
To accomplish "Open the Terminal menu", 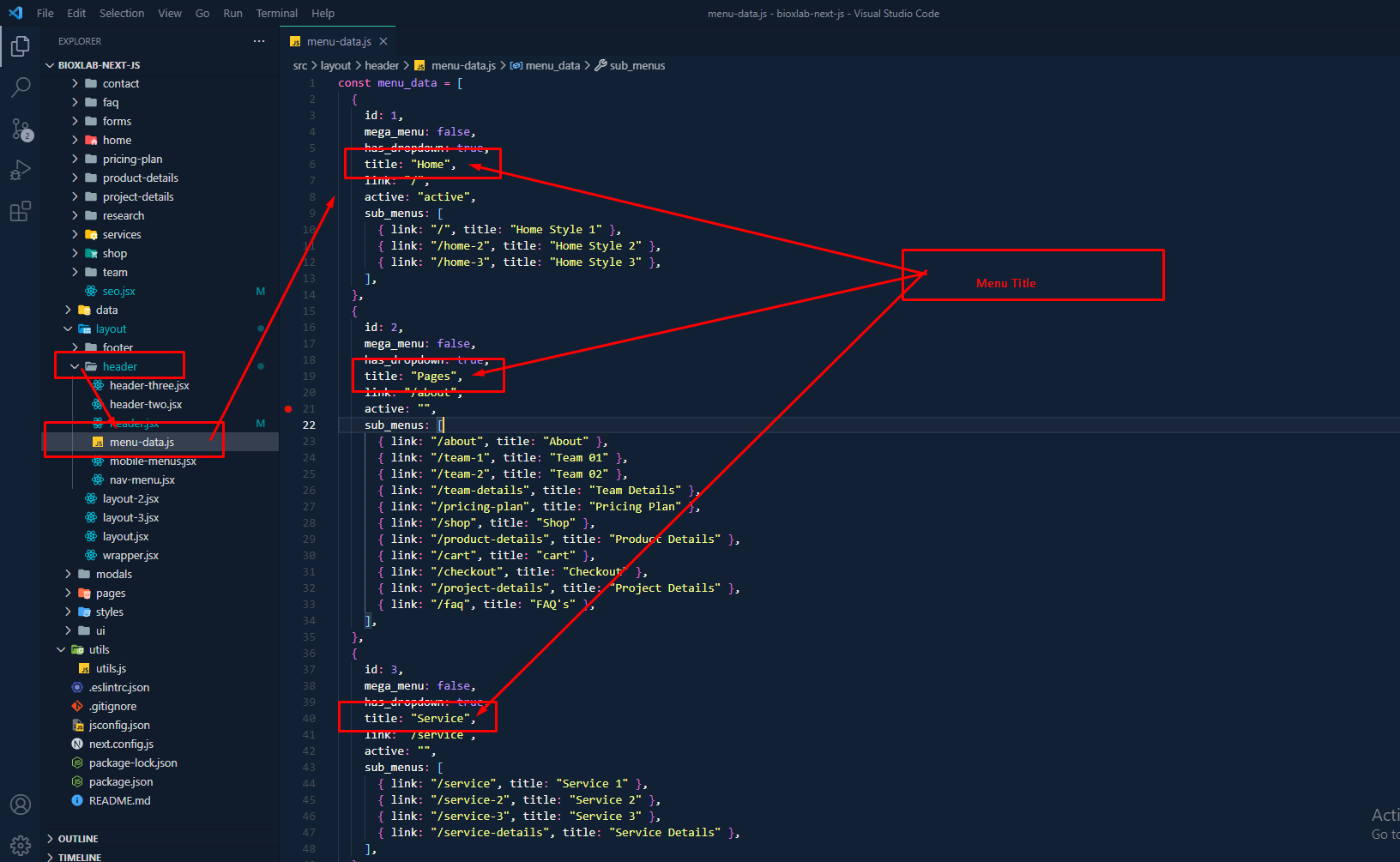I will tap(276, 14).
